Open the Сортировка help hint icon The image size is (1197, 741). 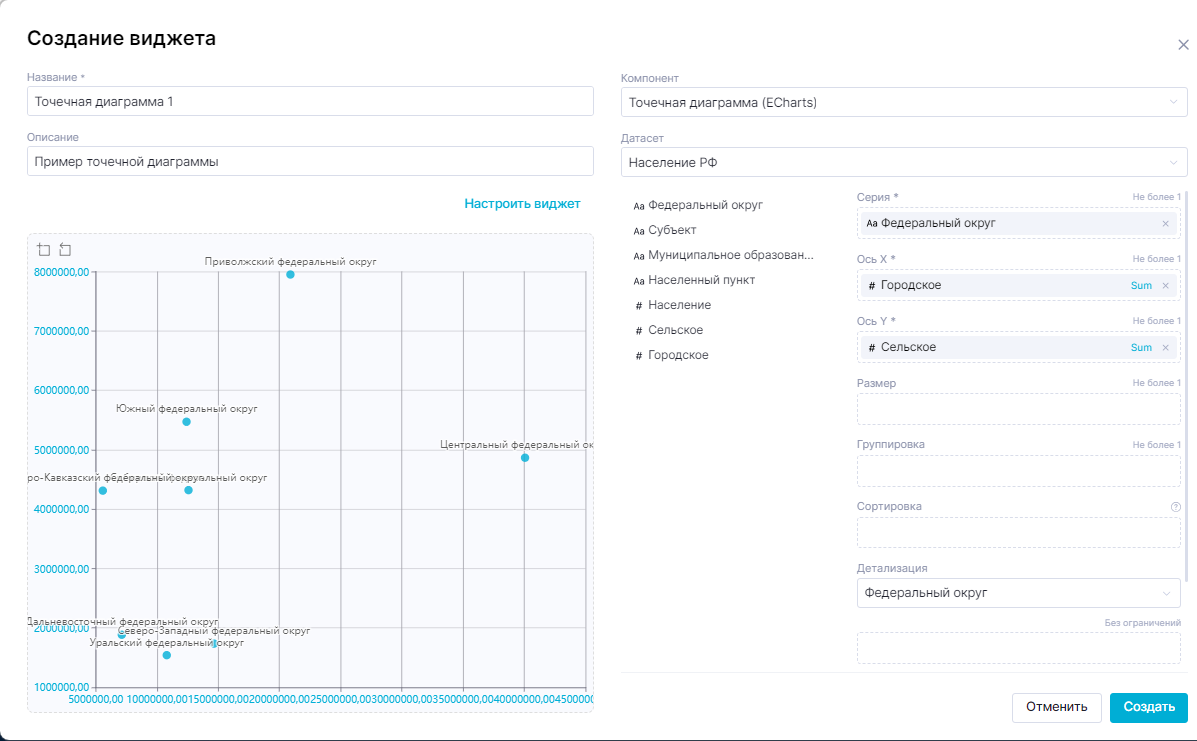tap(1176, 507)
